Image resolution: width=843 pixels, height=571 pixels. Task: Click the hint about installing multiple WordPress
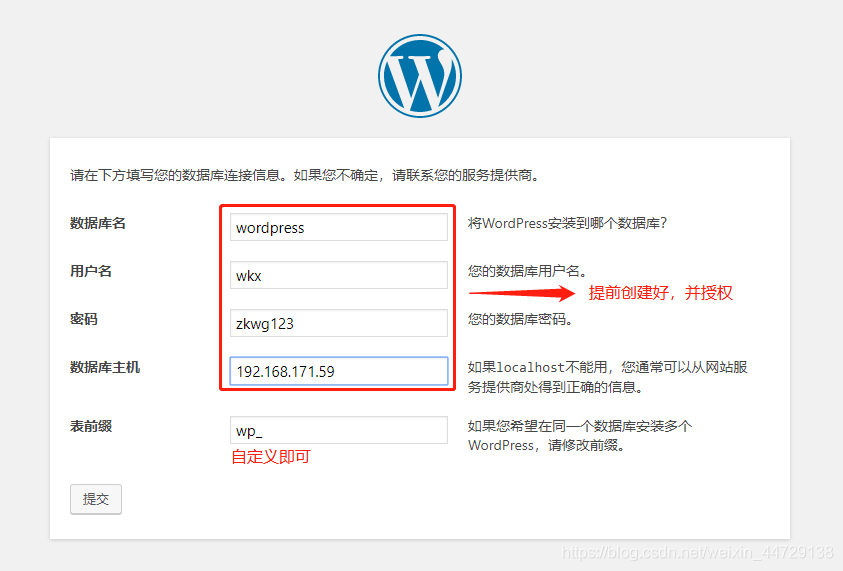coord(580,436)
